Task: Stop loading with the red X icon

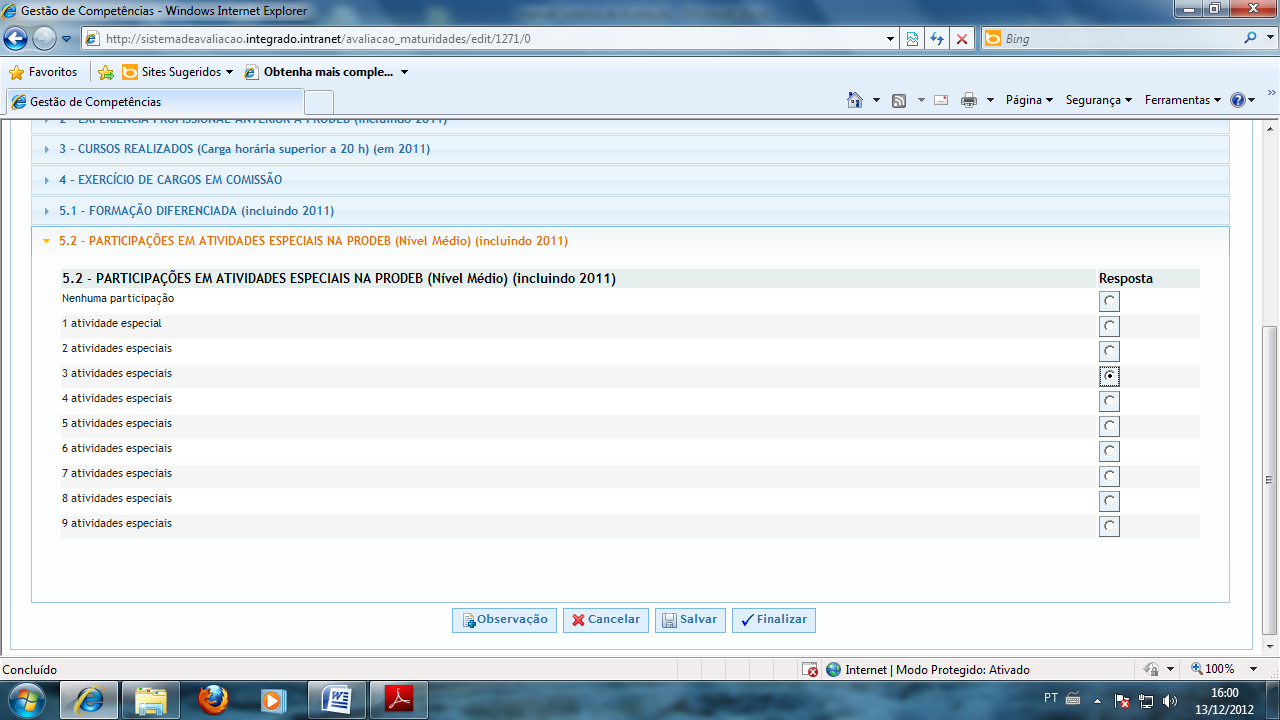Action: click(x=962, y=39)
